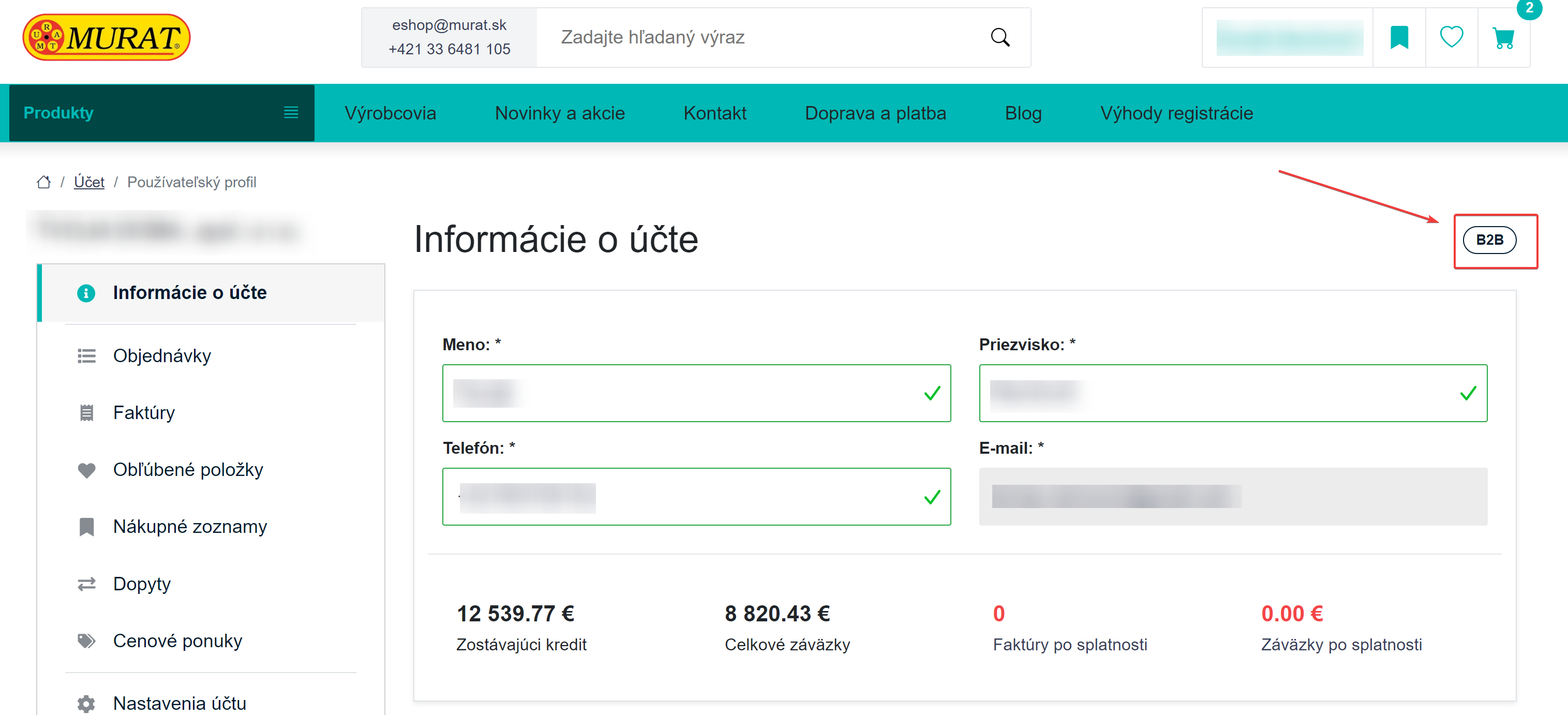Open Výrobcovia in the navigation bar
Screen dimensions: 1568x715
tap(390, 113)
